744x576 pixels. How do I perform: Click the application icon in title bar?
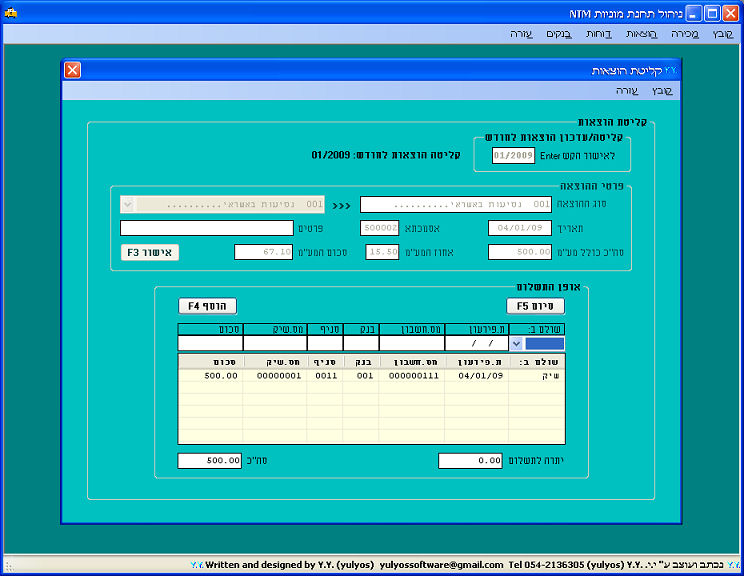coord(10,13)
